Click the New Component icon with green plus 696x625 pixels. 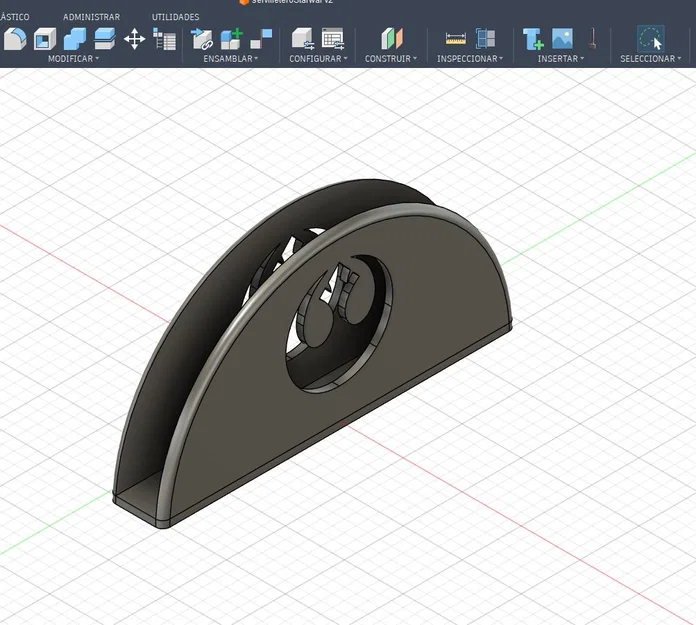tap(232, 39)
